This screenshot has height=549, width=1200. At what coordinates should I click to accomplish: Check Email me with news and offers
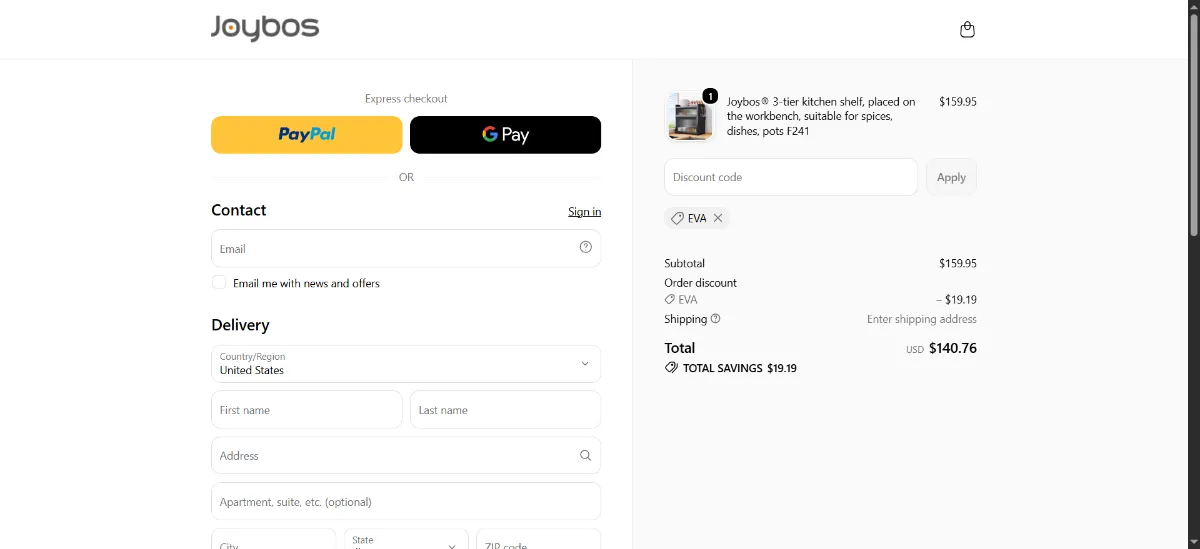(219, 283)
